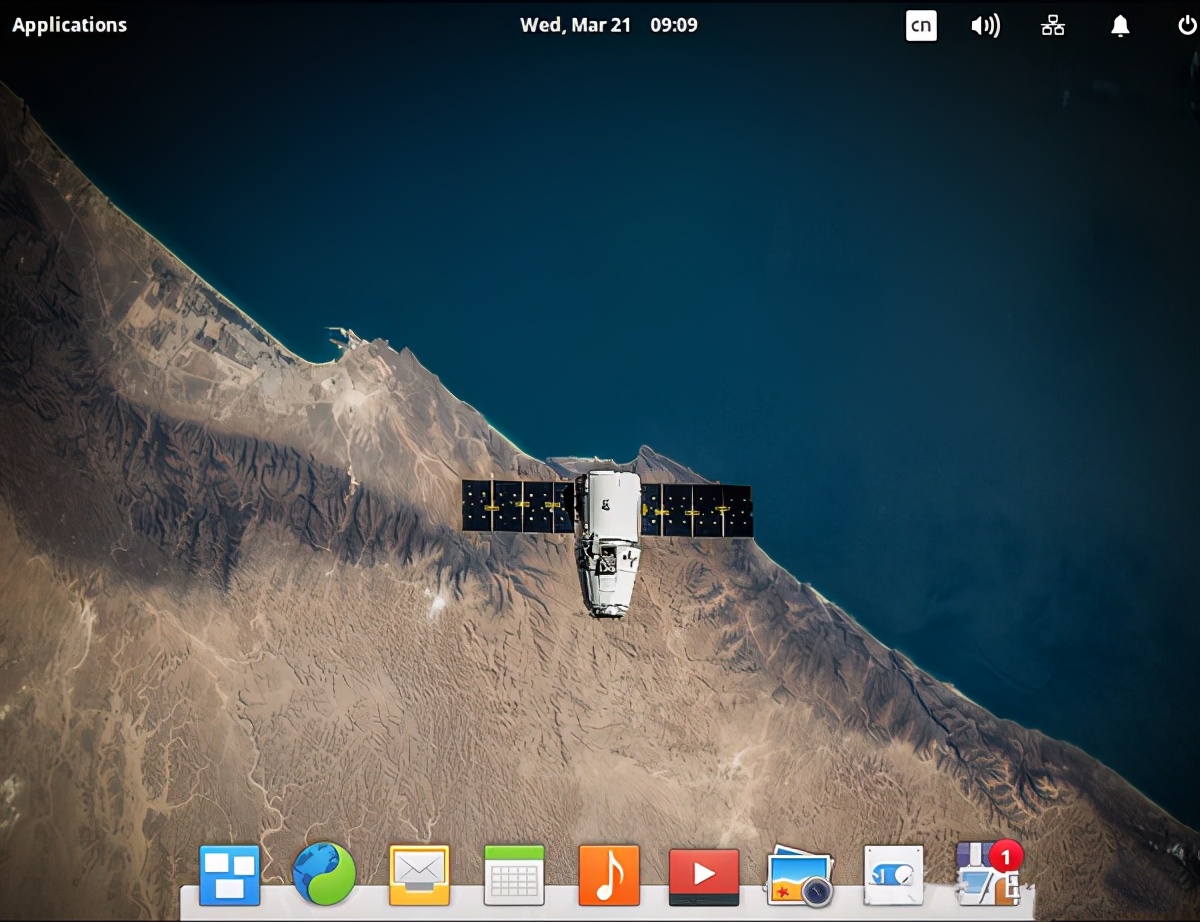Open the notifications bell indicator
The image size is (1200, 922).
[x=1119, y=25]
